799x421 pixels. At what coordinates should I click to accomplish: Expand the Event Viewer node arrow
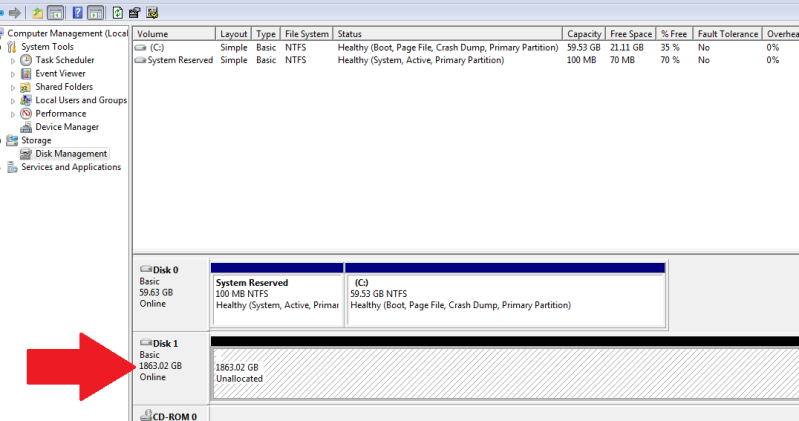[x=13, y=74]
